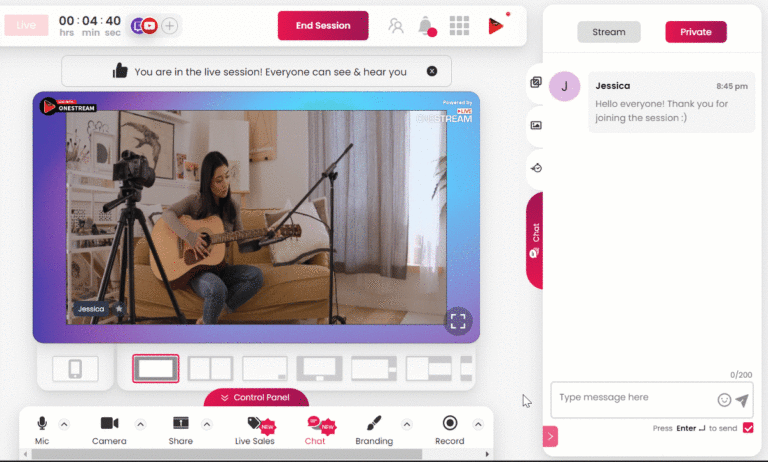Open the timer side panel icon
Viewport: 768px width, 462px height.
[536, 168]
